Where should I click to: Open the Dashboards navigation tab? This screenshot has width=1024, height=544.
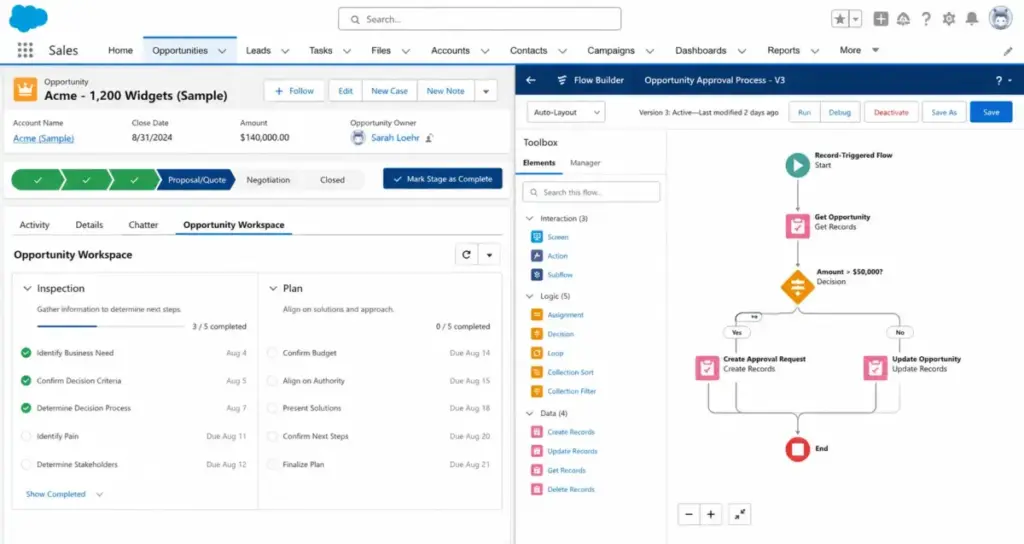coord(701,50)
